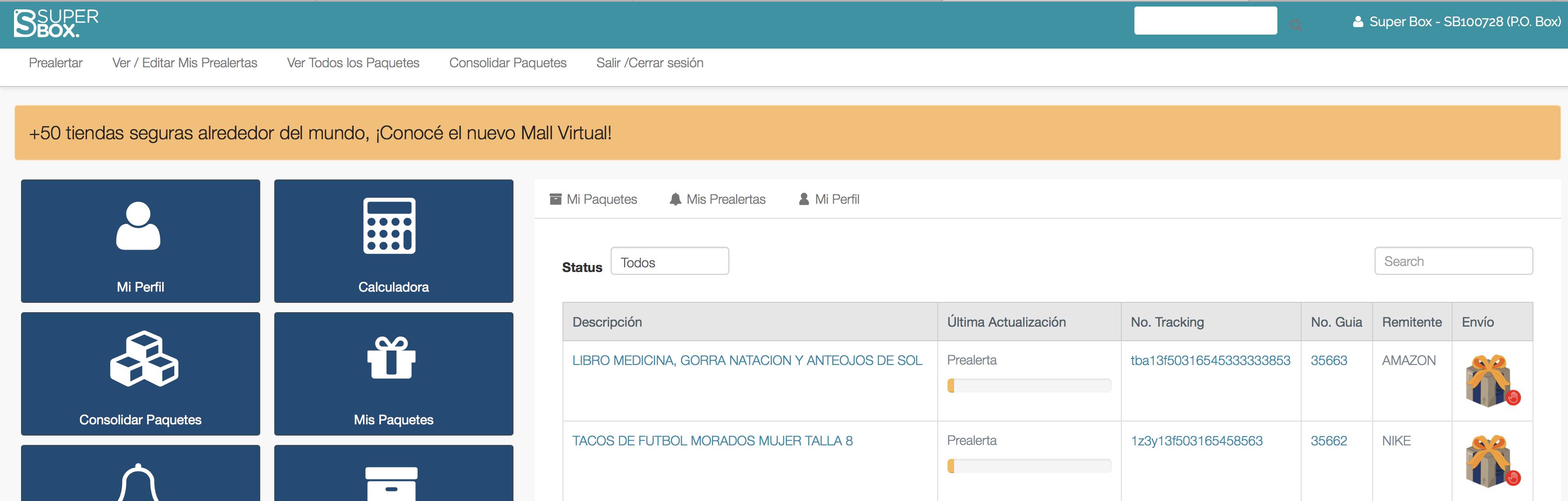Click Prealerta status in TACOS DE FUTBOL row
The width and height of the screenshot is (1568, 501).
[x=971, y=440]
